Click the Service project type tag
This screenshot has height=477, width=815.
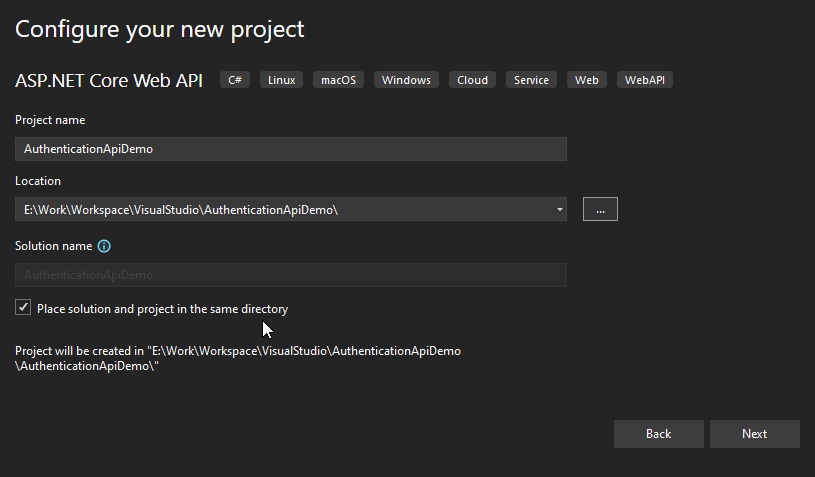[531, 80]
